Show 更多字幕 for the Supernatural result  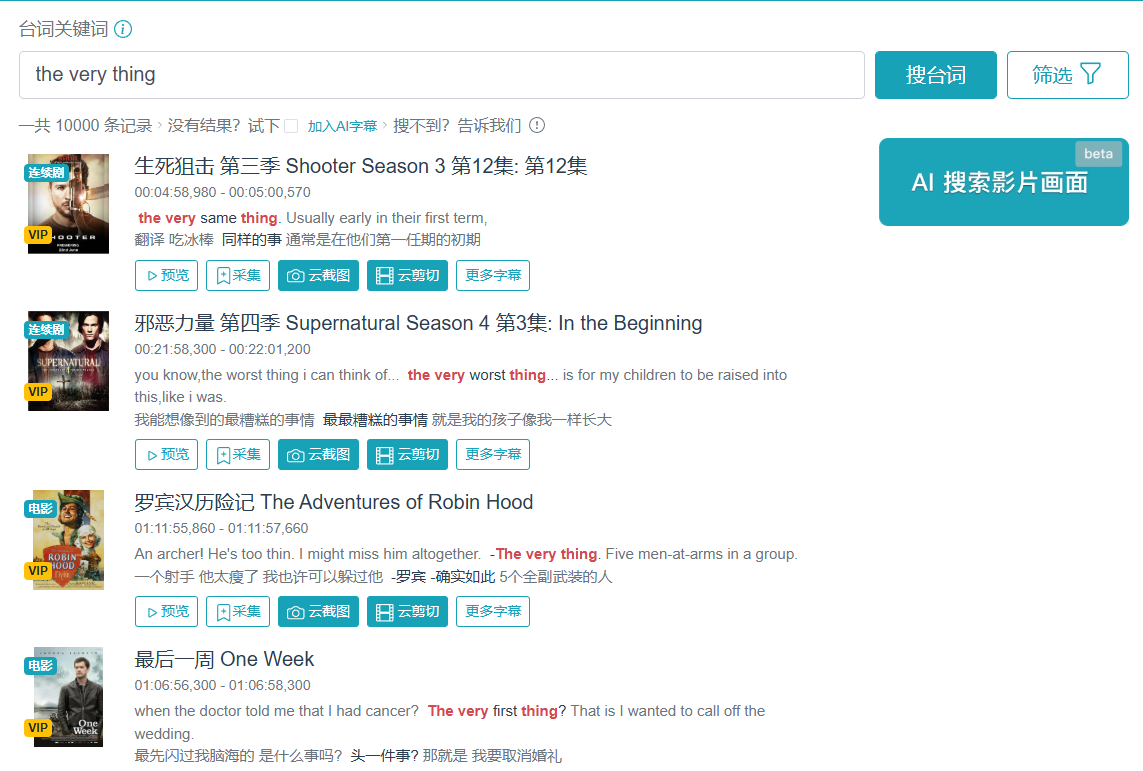pyautogui.click(x=493, y=455)
